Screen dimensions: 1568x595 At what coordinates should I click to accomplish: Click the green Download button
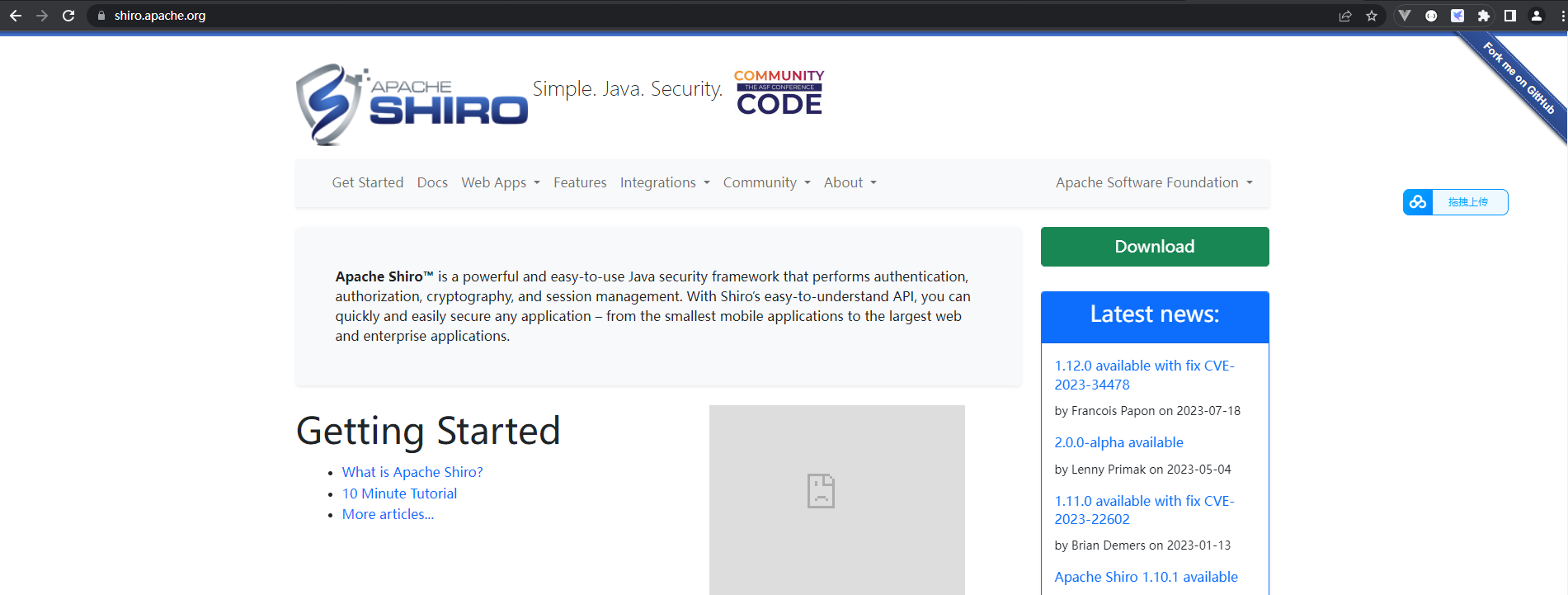point(1155,247)
